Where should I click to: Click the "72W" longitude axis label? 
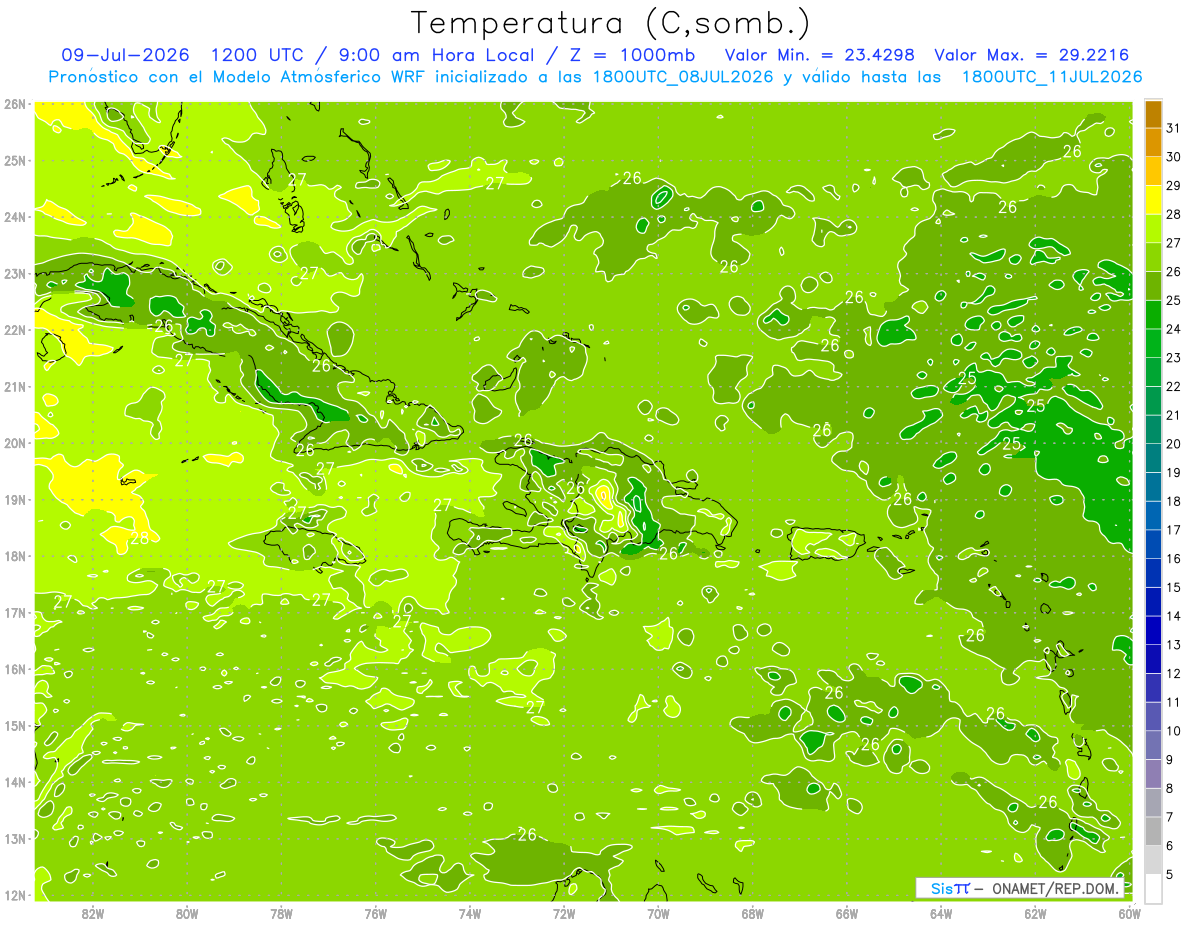(564, 913)
